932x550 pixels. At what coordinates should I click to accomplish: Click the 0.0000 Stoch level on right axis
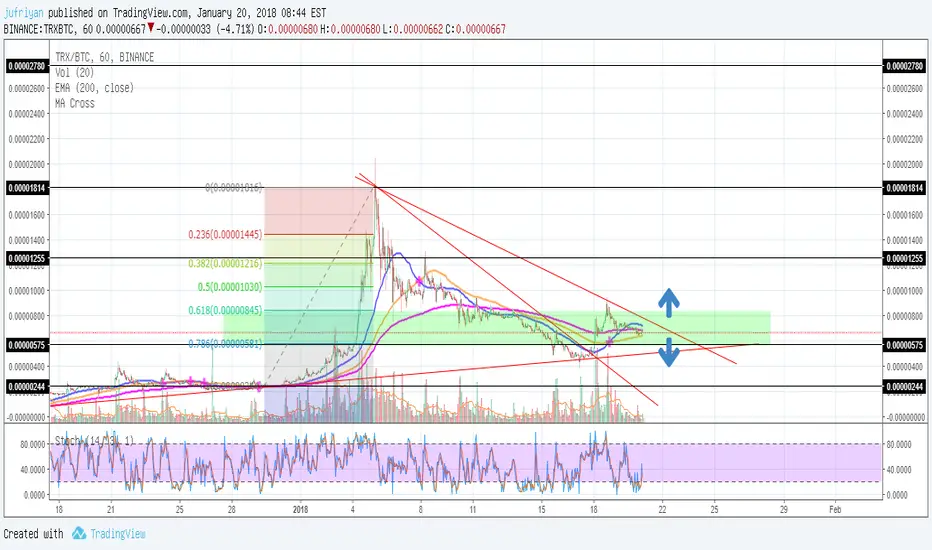(896, 495)
